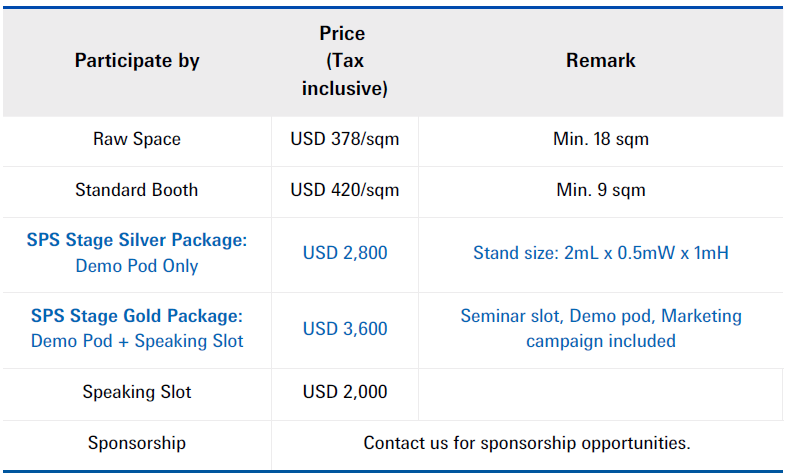Click the 'Remark' column header
The width and height of the screenshot is (787, 476).
click(x=601, y=60)
